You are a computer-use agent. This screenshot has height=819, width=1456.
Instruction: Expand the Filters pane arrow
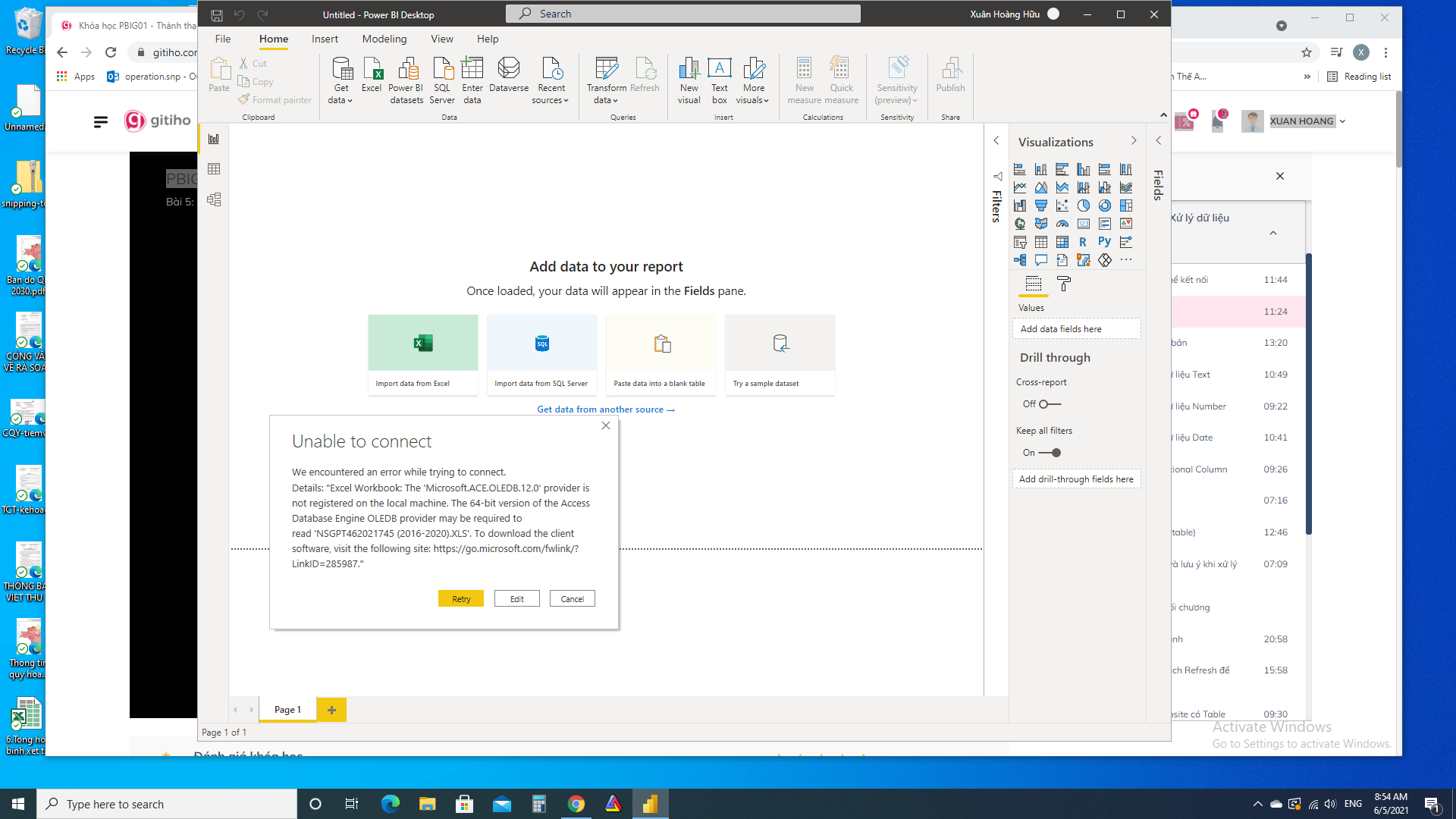click(x=996, y=141)
